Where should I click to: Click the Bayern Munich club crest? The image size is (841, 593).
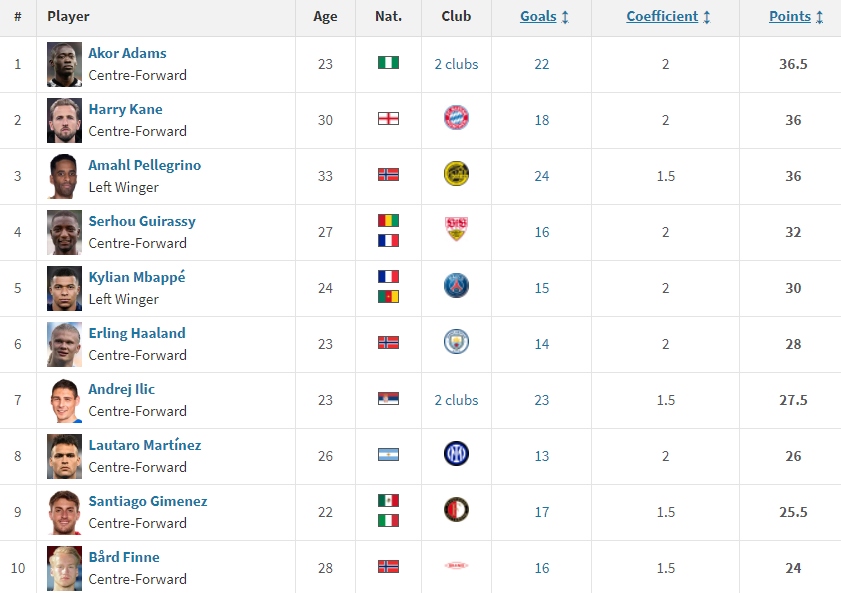[456, 118]
